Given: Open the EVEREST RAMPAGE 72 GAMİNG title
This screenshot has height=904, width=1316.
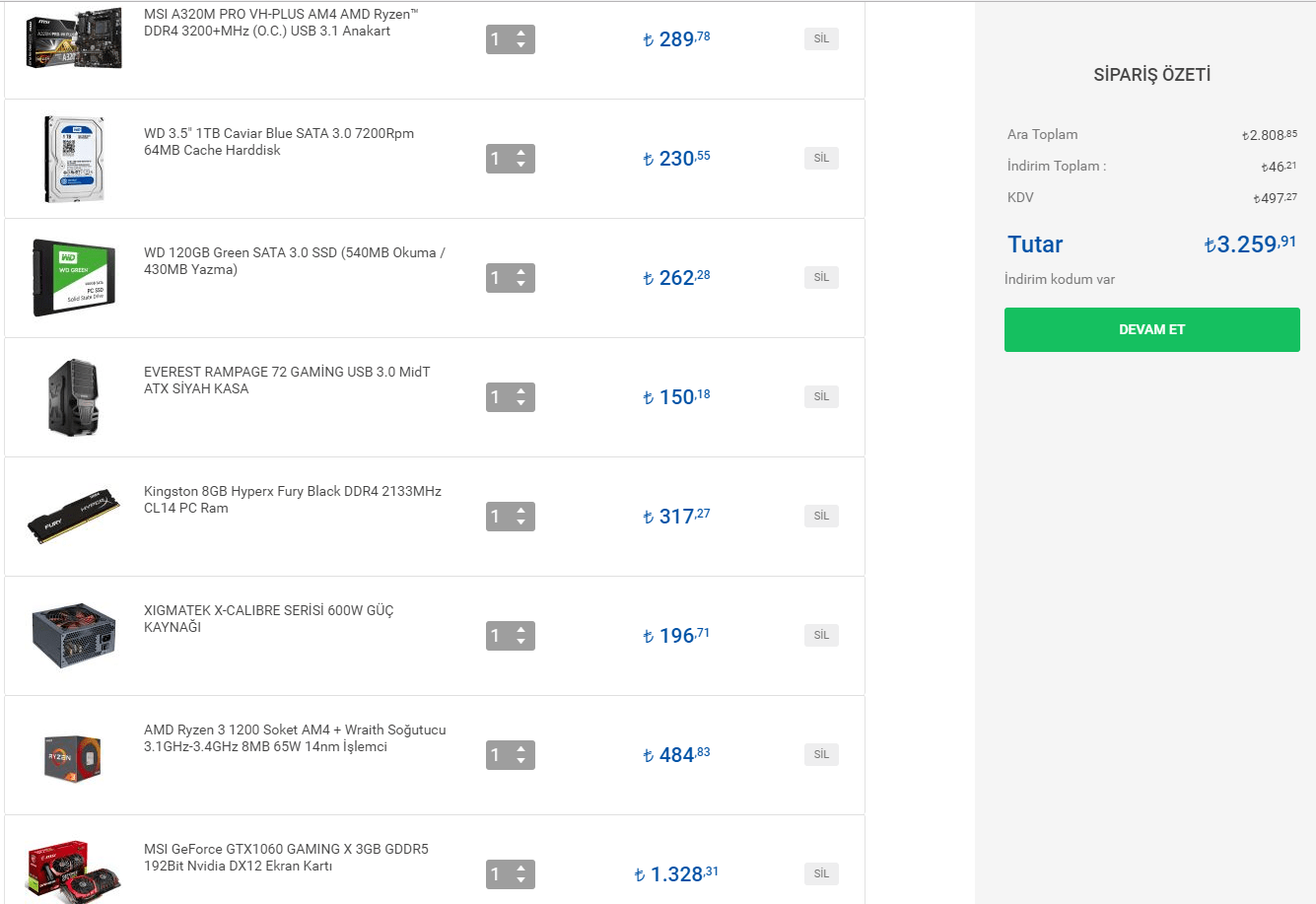Looking at the screenshot, I should (x=287, y=381).
